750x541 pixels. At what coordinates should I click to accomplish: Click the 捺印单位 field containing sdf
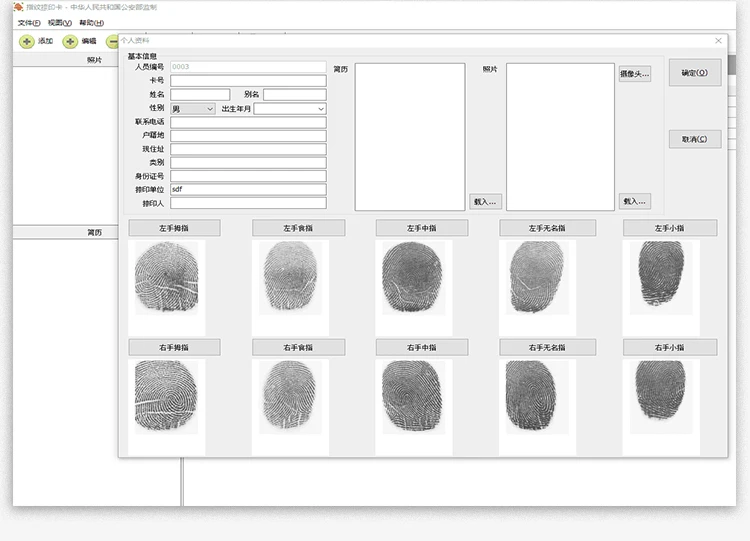(x=248, y=189)
